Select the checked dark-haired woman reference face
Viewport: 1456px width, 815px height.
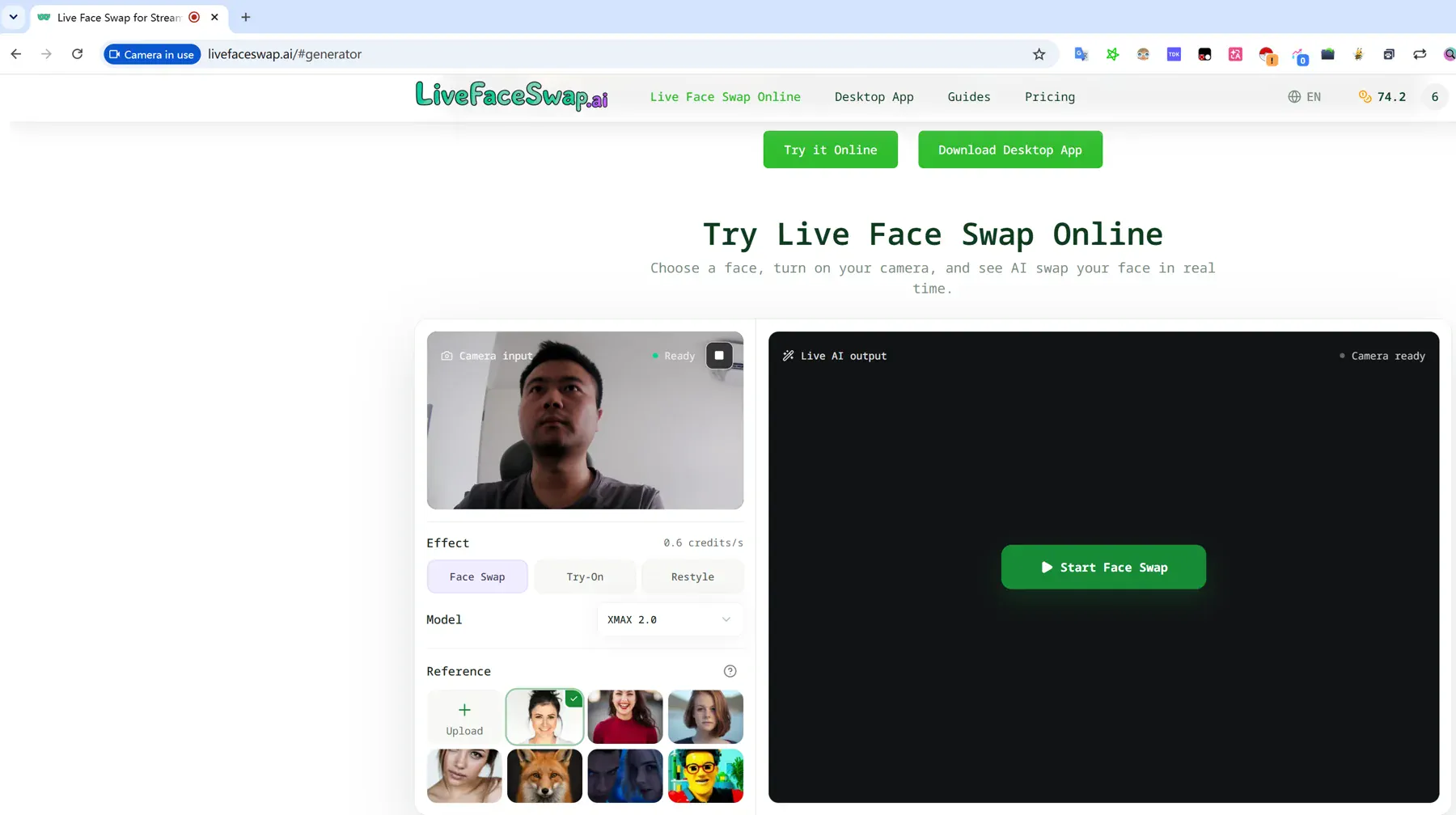pyautogui.click(x=544, y=717)
